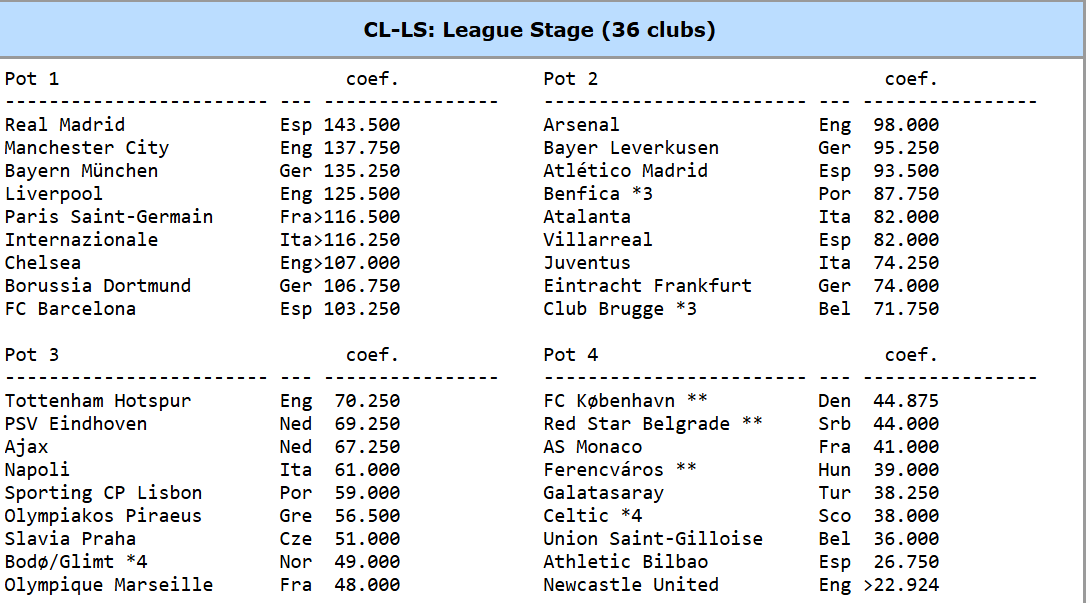Select Bayern München in Pot 1
Image resolution: width=1090 pixels, height=603 pixels.
[81, 170]
